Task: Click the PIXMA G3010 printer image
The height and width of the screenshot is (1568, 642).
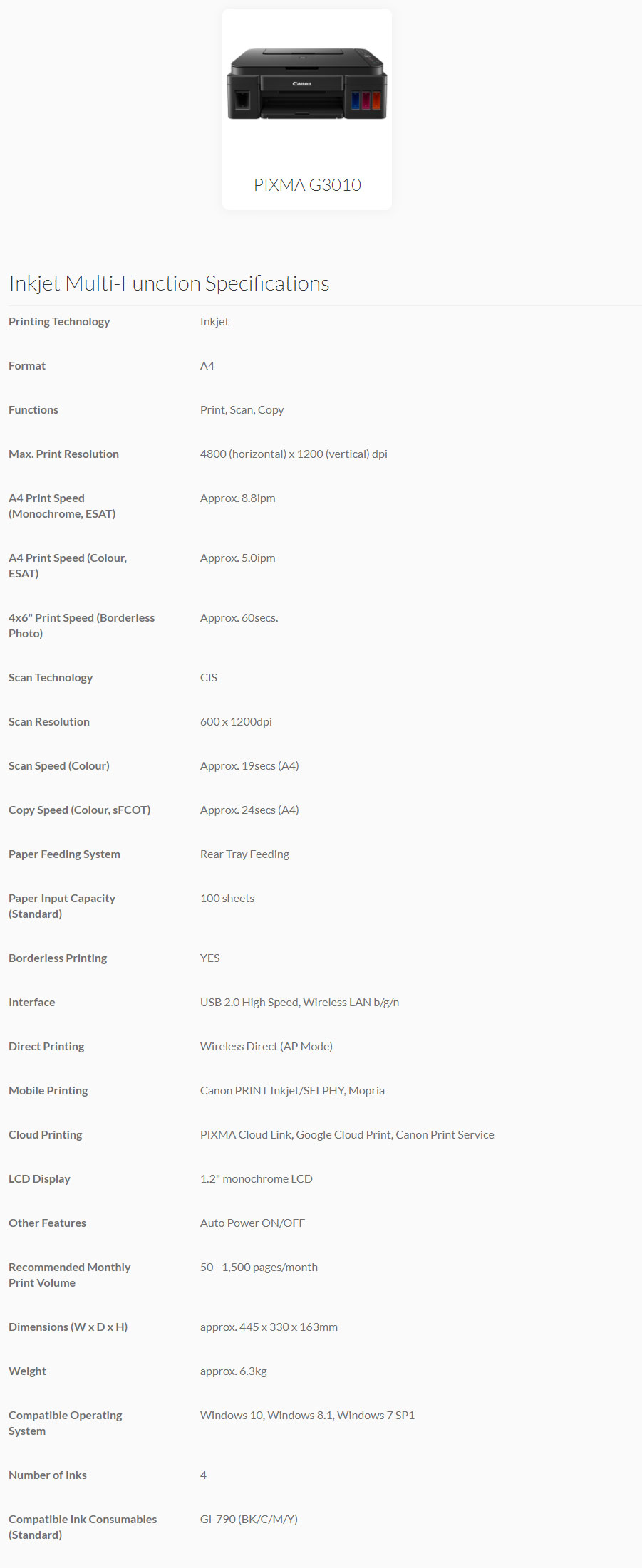Action: pyautogui.click(x=307, y=84)
